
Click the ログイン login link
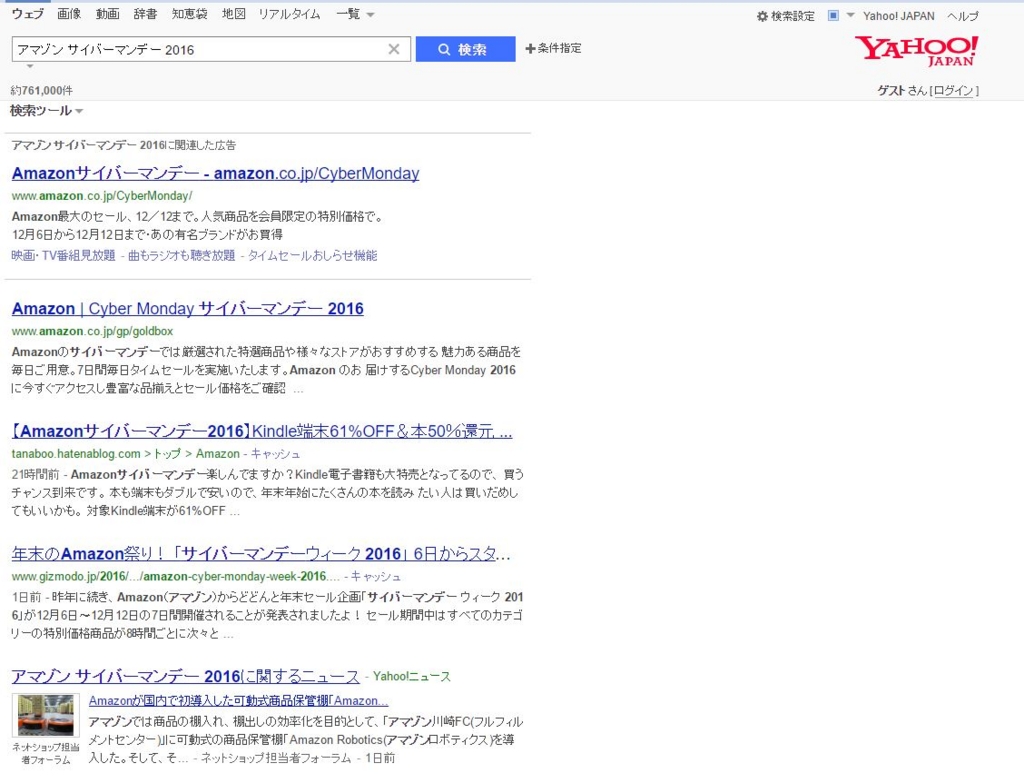(953, 91)
